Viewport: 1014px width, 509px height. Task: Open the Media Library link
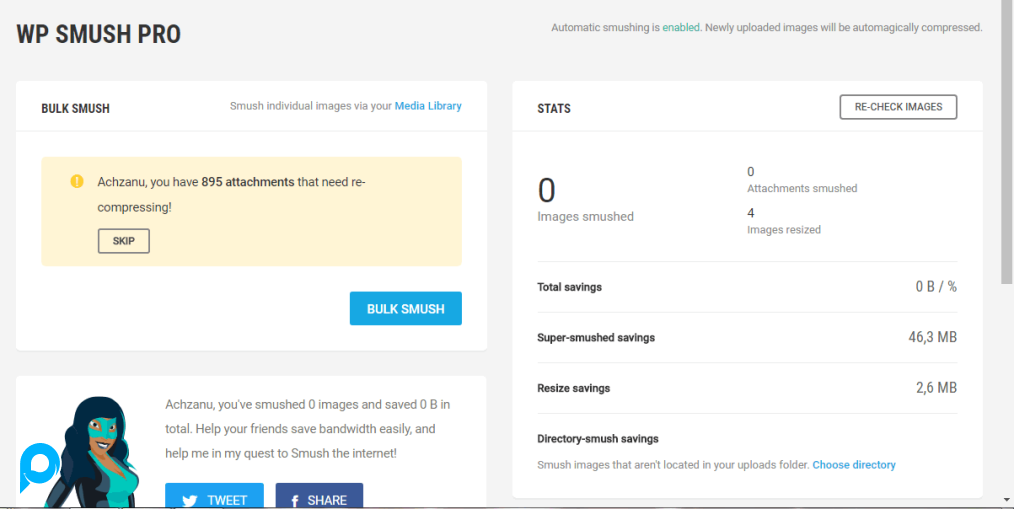(428, 106)
